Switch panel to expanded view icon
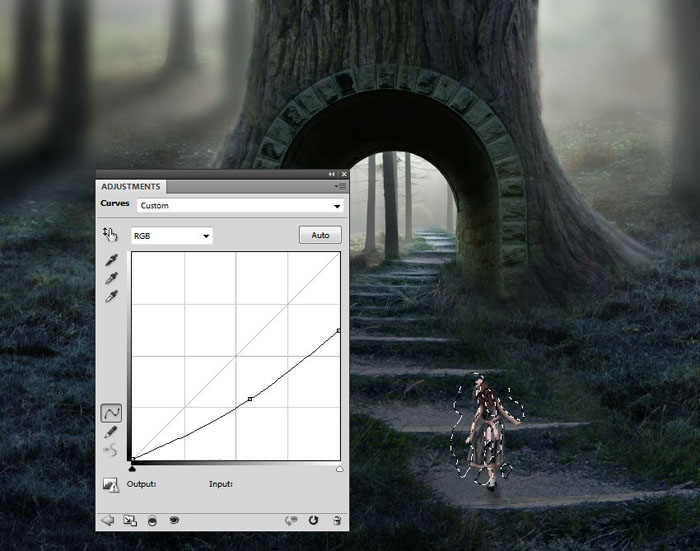 click(130, 521)
